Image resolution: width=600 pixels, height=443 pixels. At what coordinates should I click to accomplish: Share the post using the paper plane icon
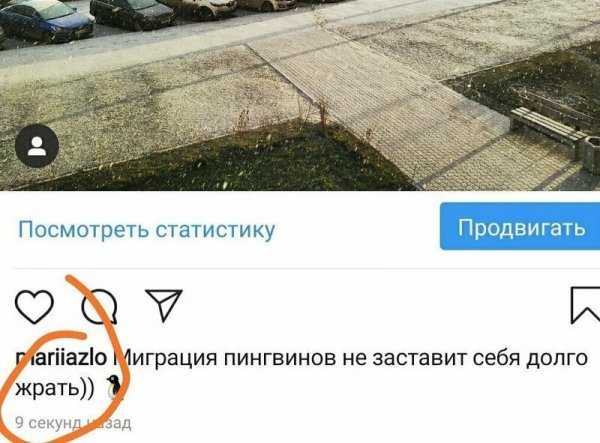(164, 305)
